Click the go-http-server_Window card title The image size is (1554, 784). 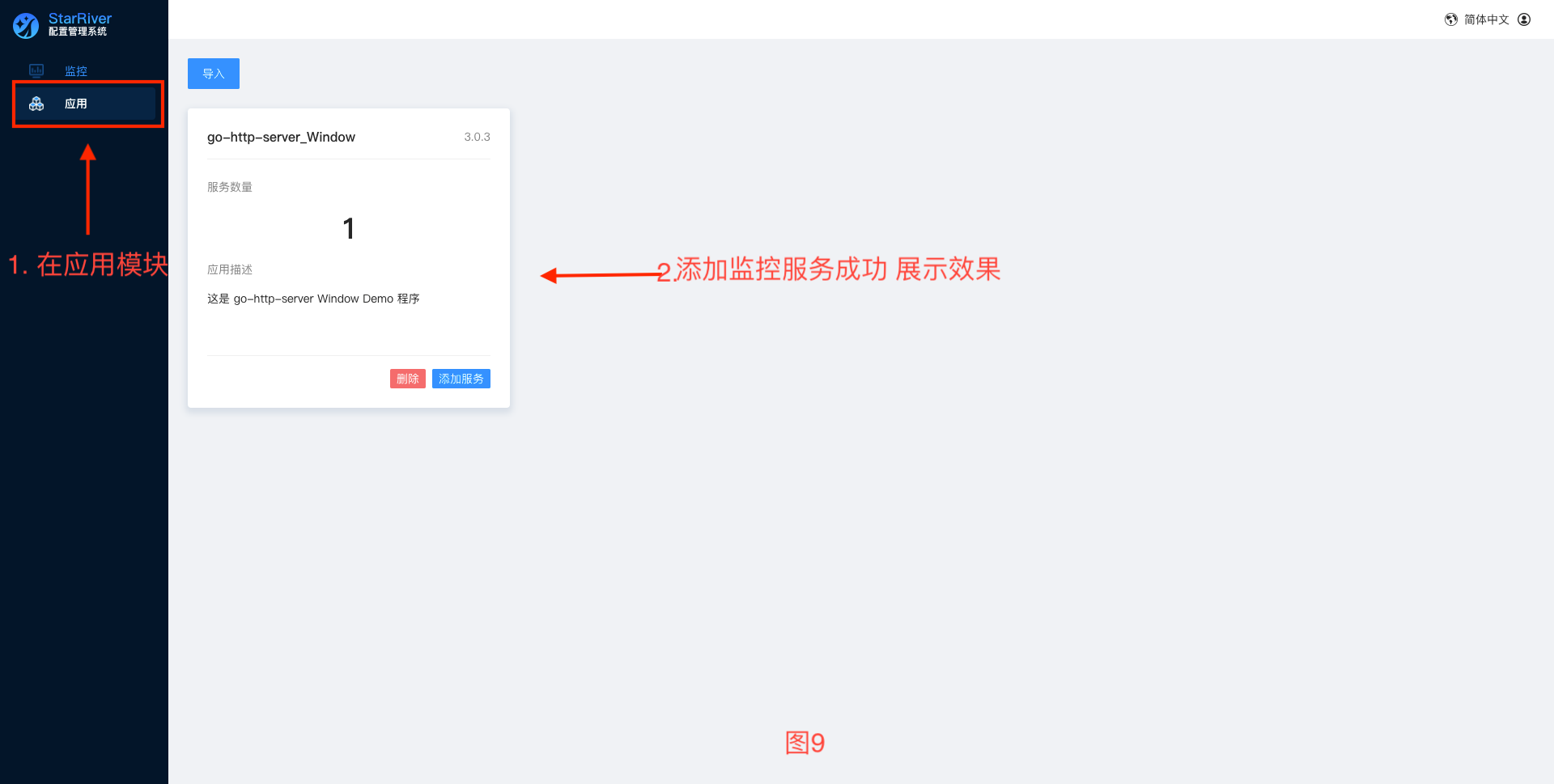click(281, 137)
